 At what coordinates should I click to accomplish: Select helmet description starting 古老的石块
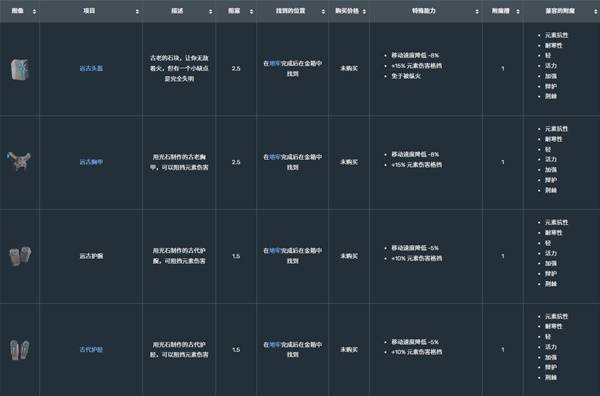pos(179,68)
